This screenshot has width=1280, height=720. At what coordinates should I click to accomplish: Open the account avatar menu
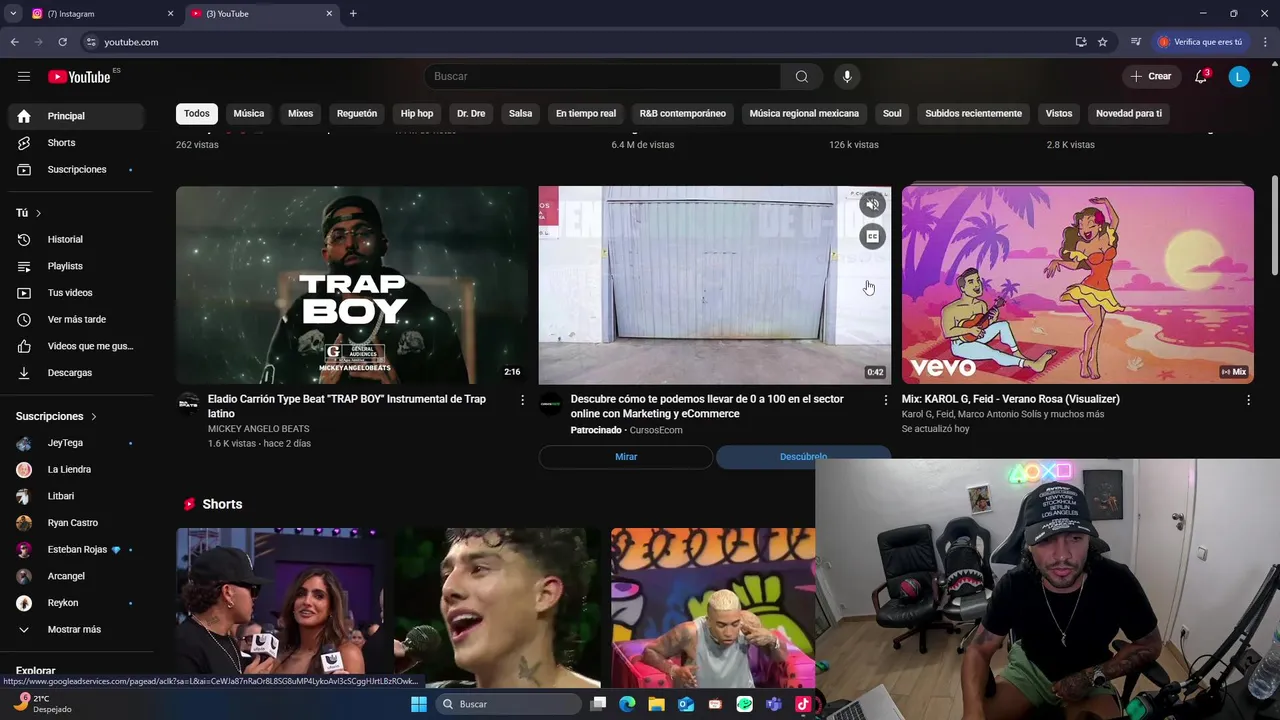(1239, 76)
